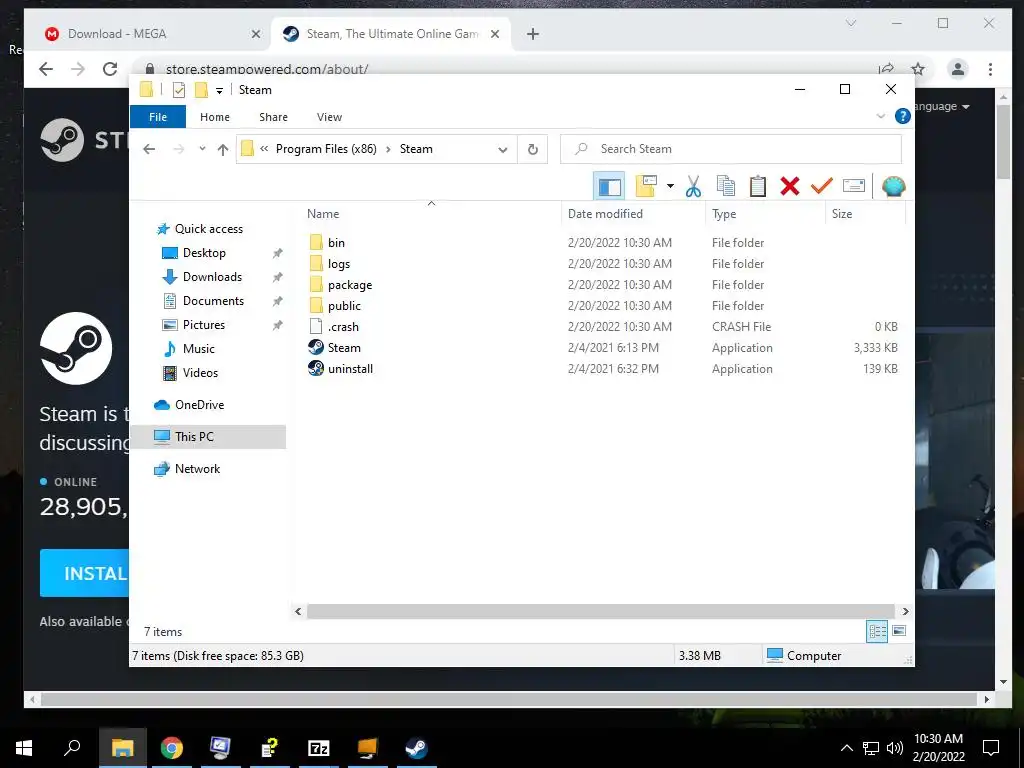The width and height of the screenshot is (1024, 768).
Task: Click the Copy toolbar icon
Action: [726, 186]
